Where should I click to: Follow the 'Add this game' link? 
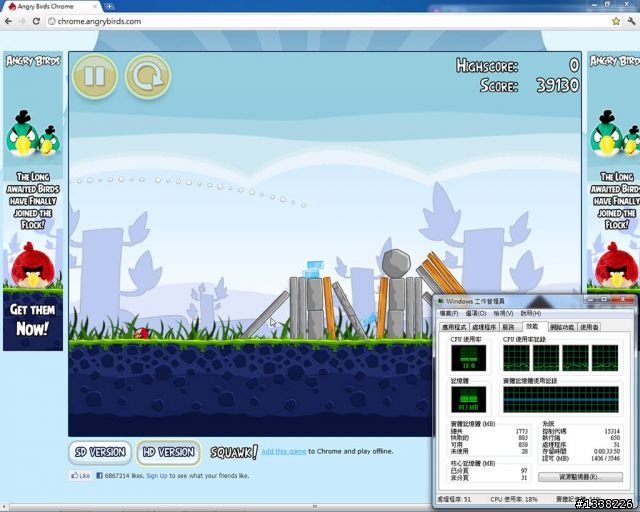coord(284,451)
